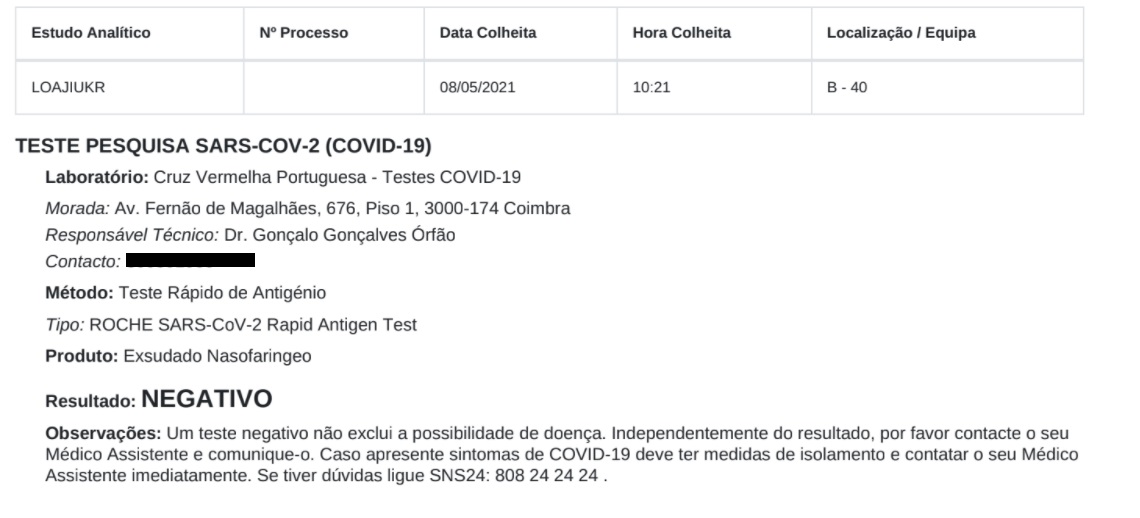Image resolution: width=1140 pixels, height=518 pixels.
Task: Click the Hora Colheita column header
Action: click(x=714, y=33)
